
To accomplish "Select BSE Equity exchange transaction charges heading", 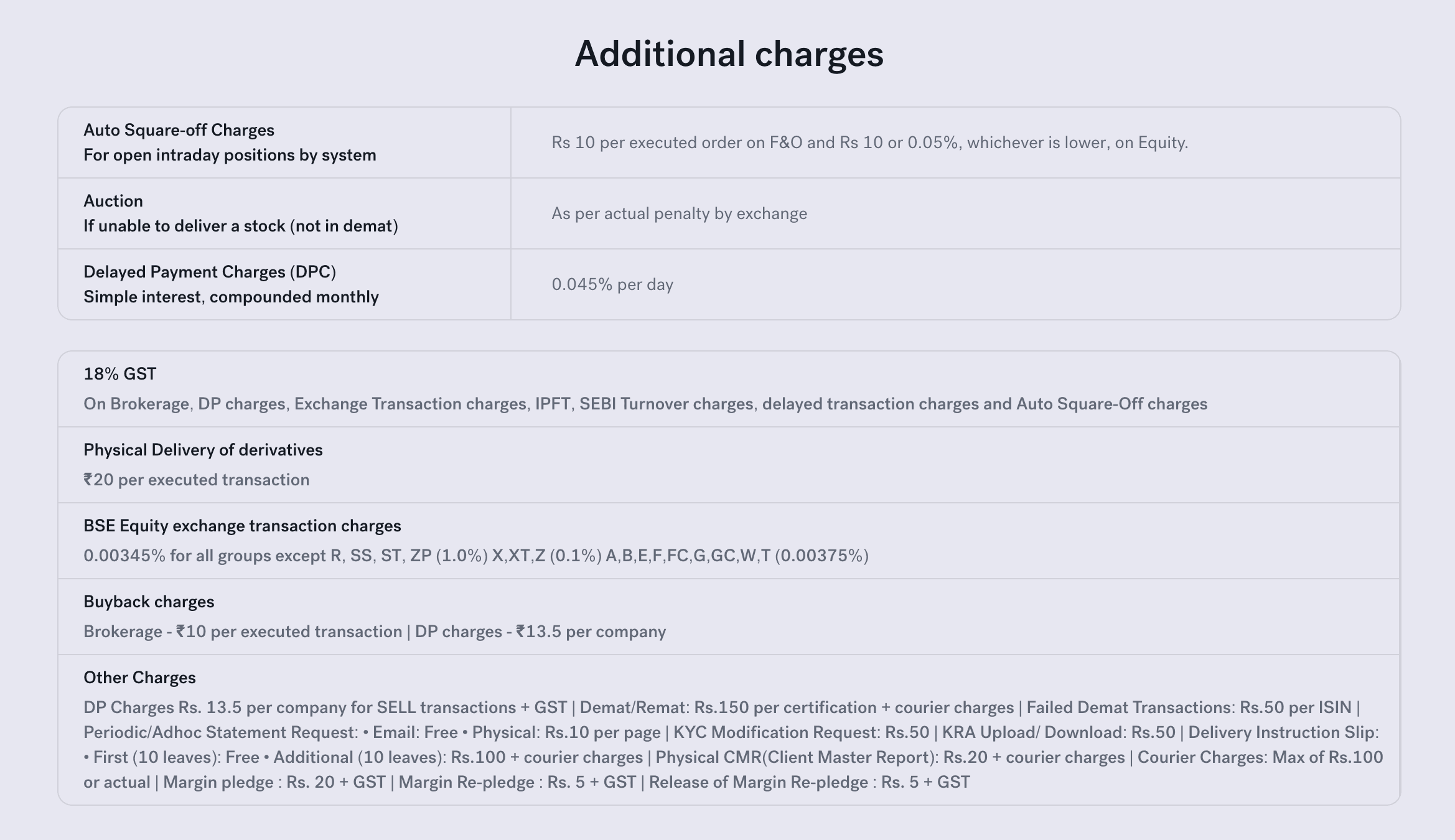I will (x=242, y=526).
